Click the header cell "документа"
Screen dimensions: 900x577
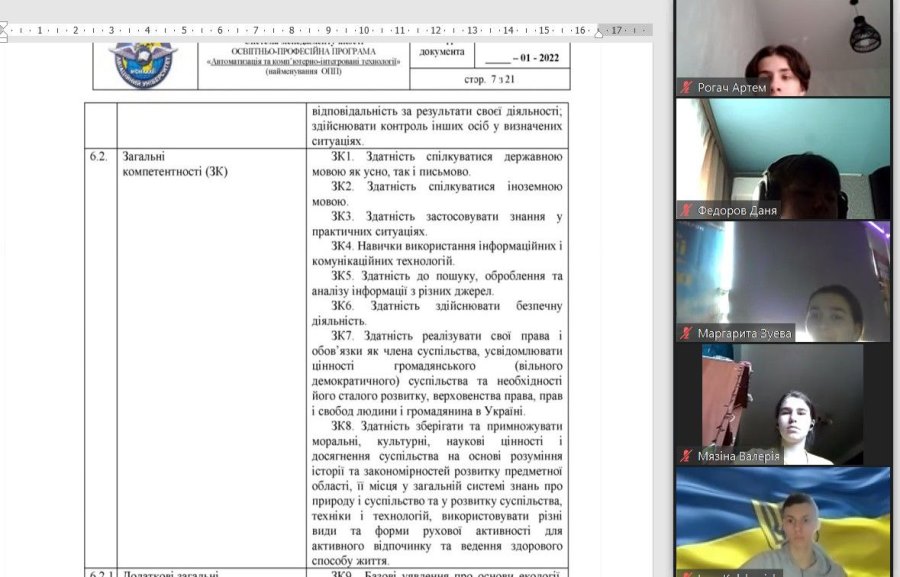[x=441, y=52]
